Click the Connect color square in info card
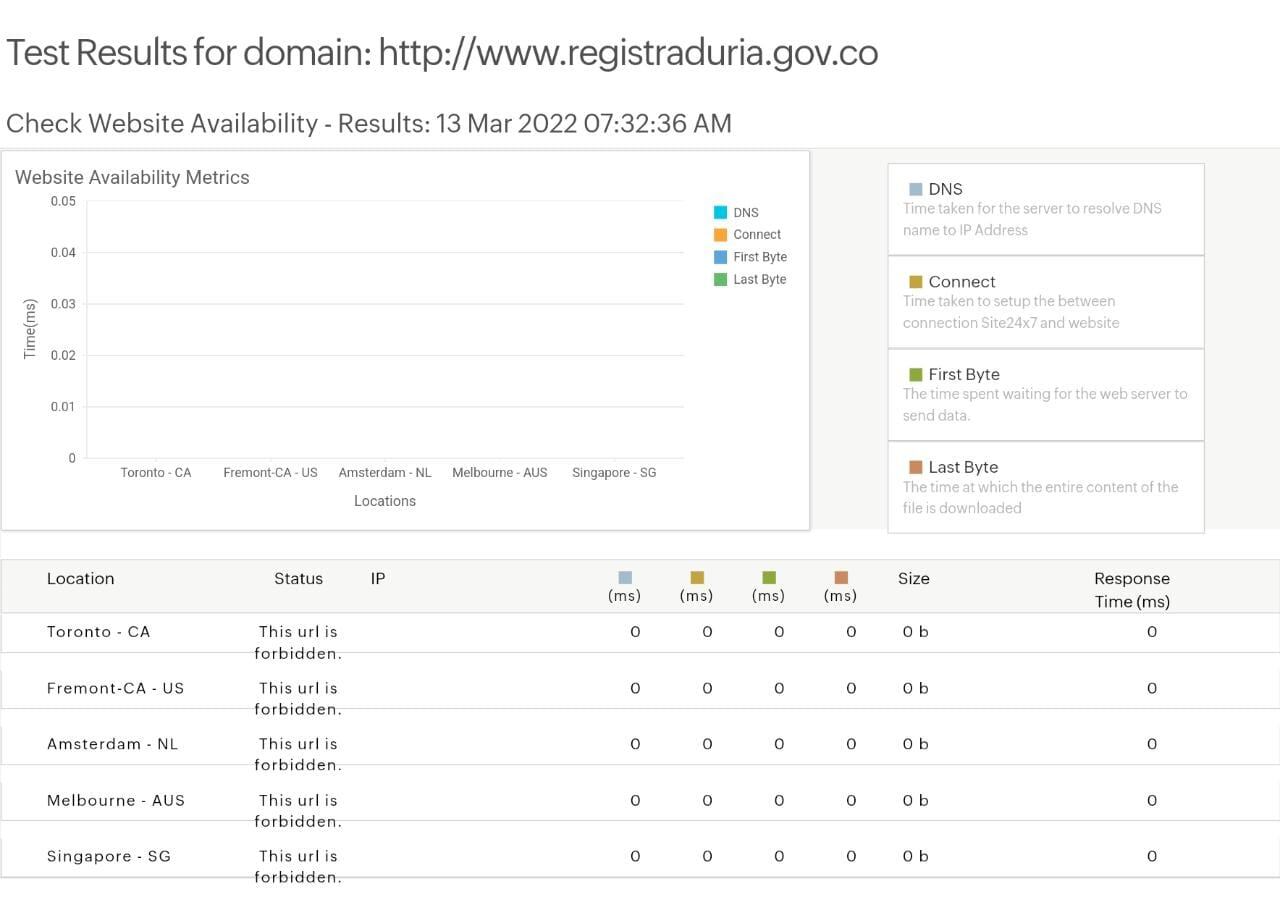The image size is (1280, 910). coord(915,282)
